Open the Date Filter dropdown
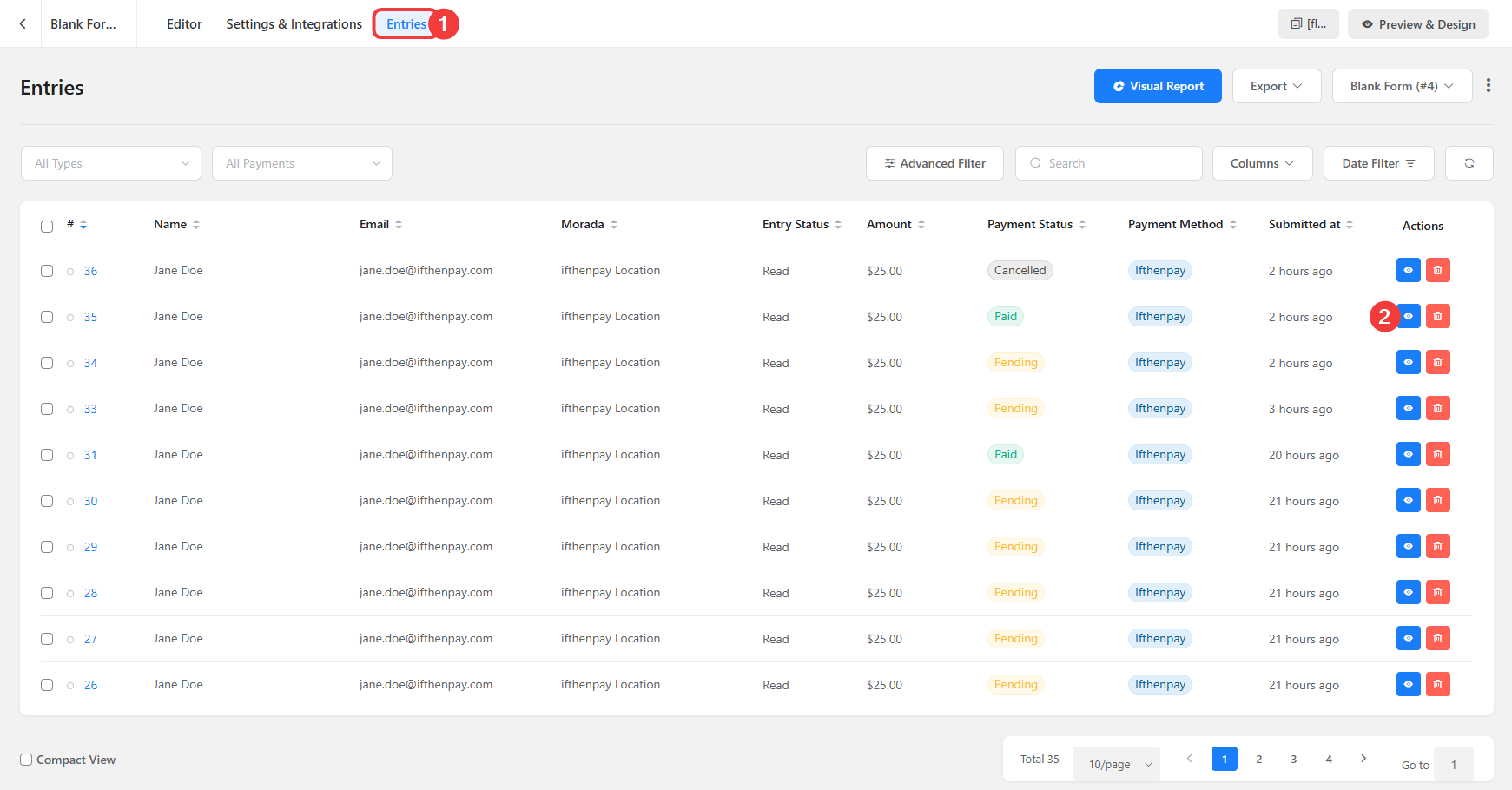This screenshot has width=1512, height=790. (1378, 163)
